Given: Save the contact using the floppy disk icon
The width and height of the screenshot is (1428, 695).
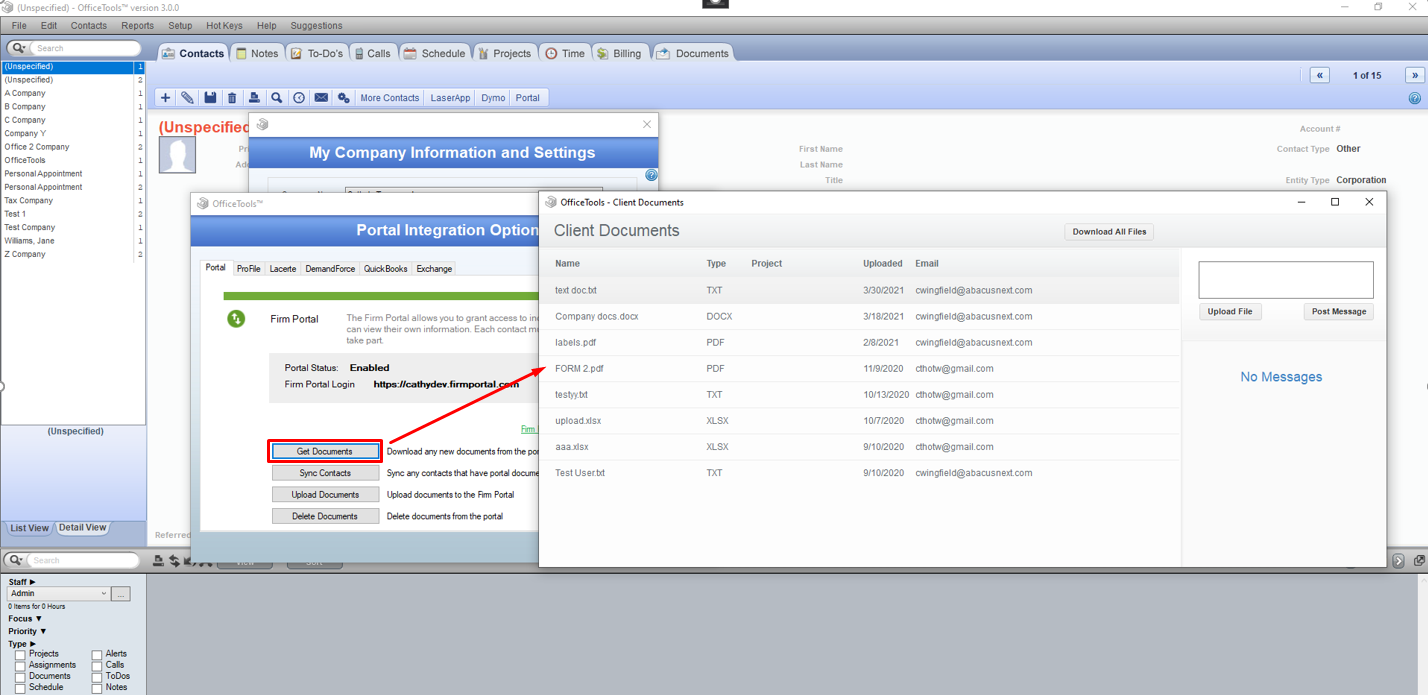Looking at the screenshot, I should tap(210, 98).
